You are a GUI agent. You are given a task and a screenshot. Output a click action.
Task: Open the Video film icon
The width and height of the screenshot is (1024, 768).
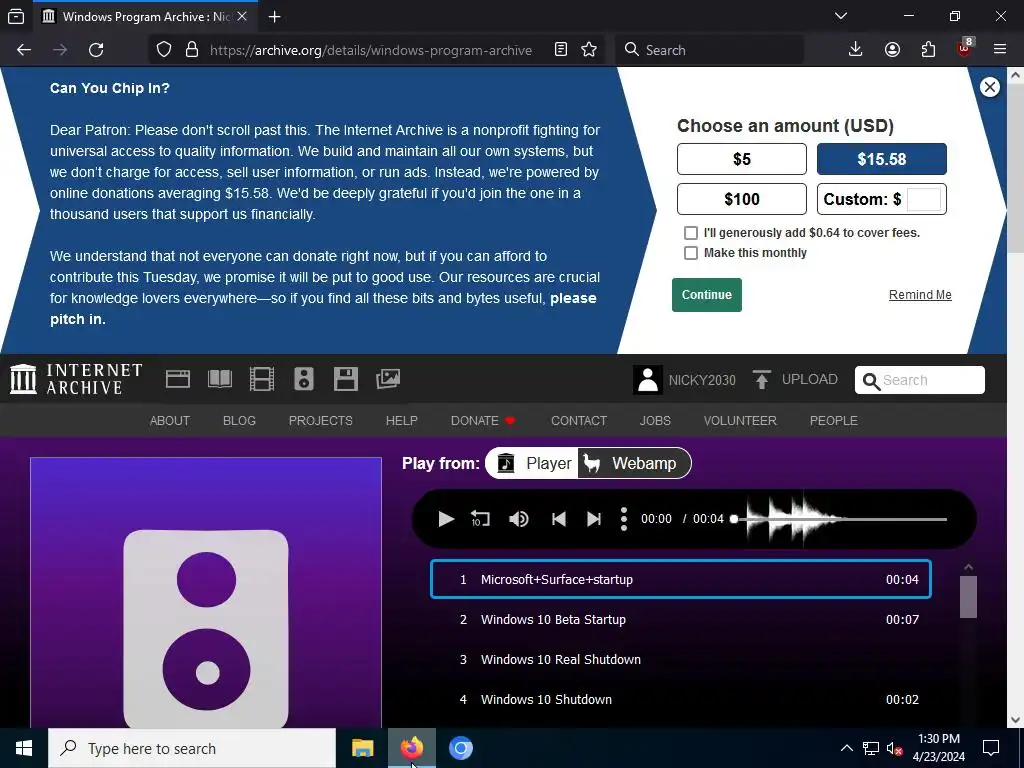point(262,379)
